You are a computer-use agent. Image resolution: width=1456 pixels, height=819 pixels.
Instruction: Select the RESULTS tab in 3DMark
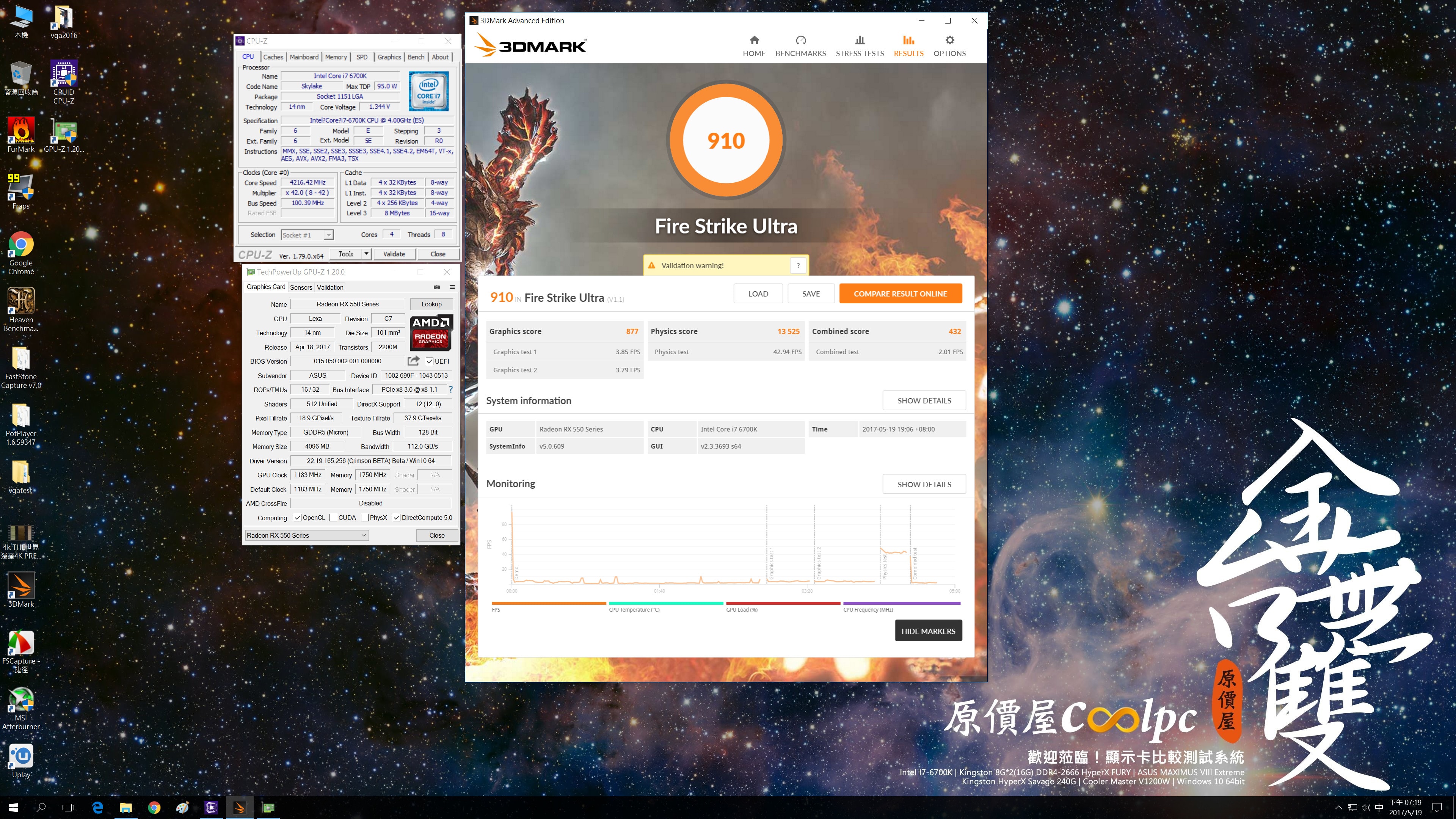[908, 46]
